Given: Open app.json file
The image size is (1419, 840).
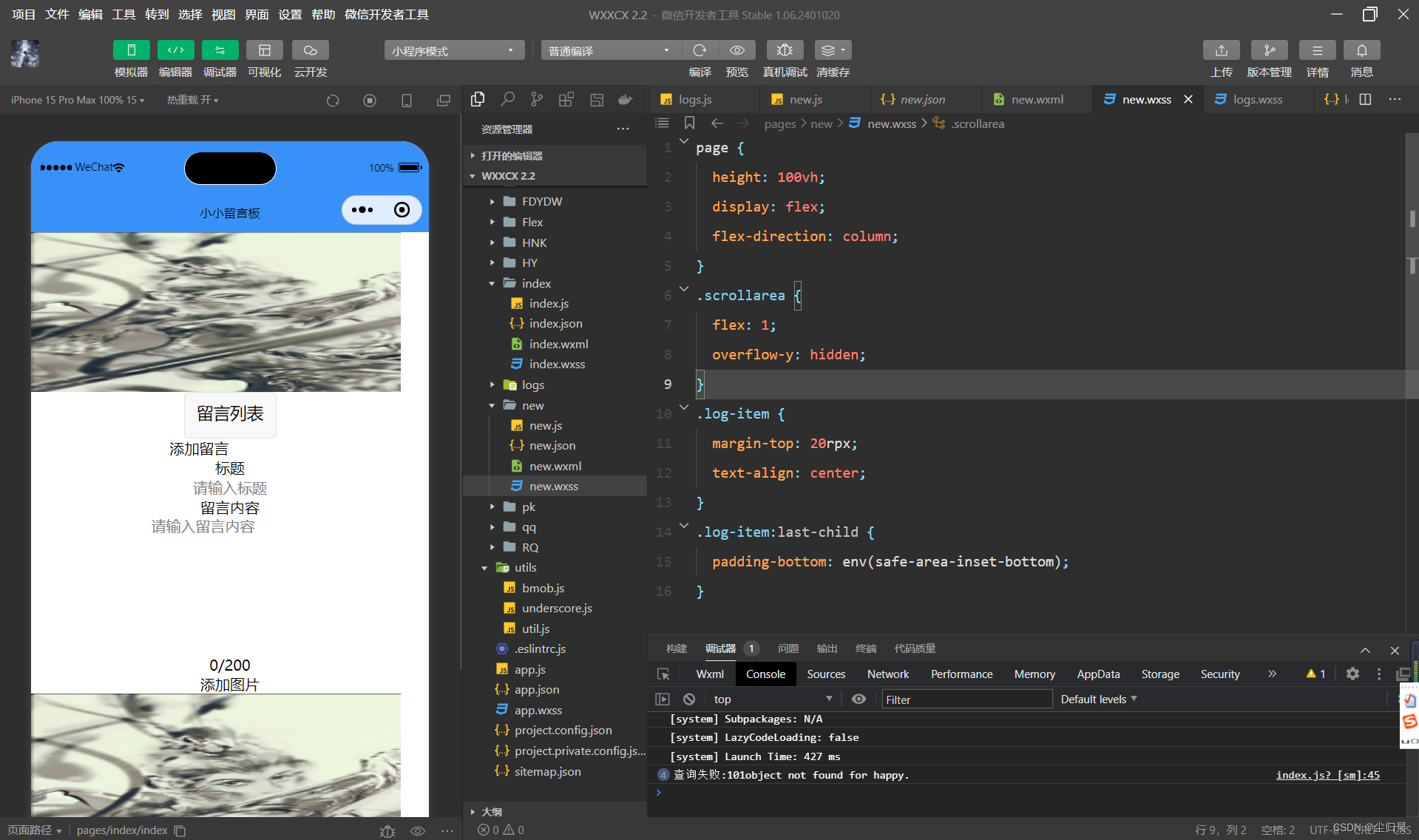Looking at the screenshot, I should (537, 689).
